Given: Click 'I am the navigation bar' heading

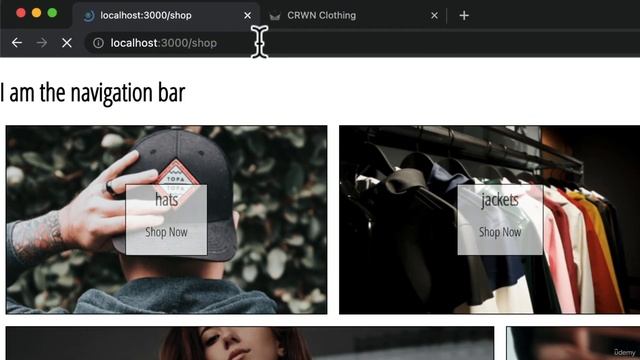Looking at the screenshot, I should point(93,93).
